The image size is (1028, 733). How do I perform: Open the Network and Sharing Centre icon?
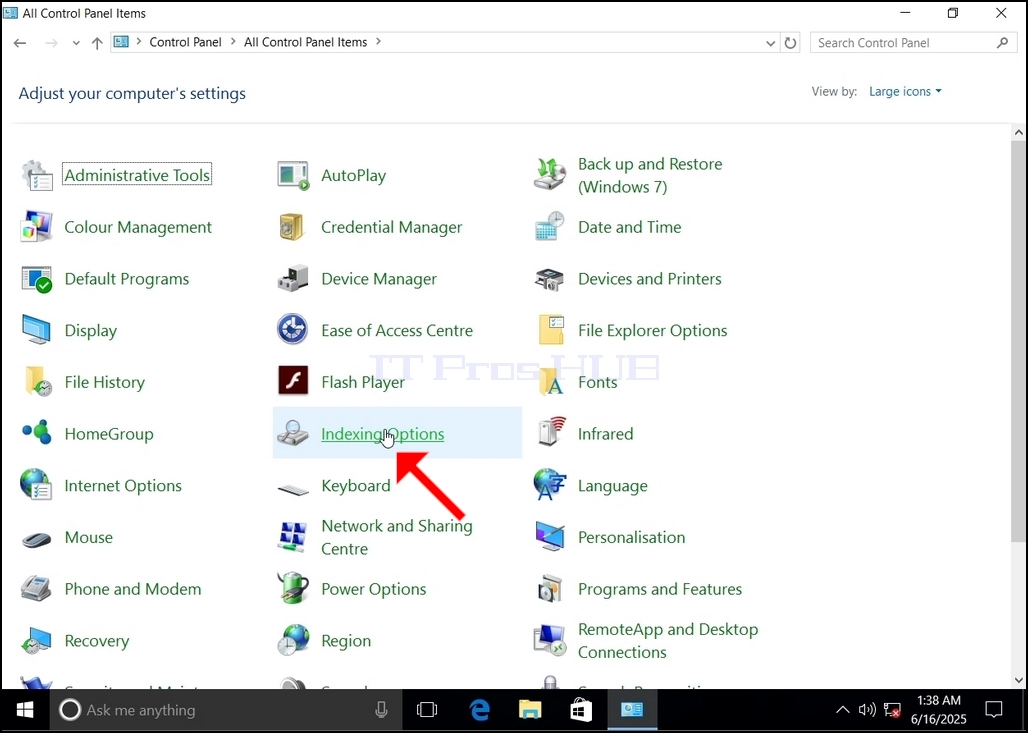click(x=293, y=537)
